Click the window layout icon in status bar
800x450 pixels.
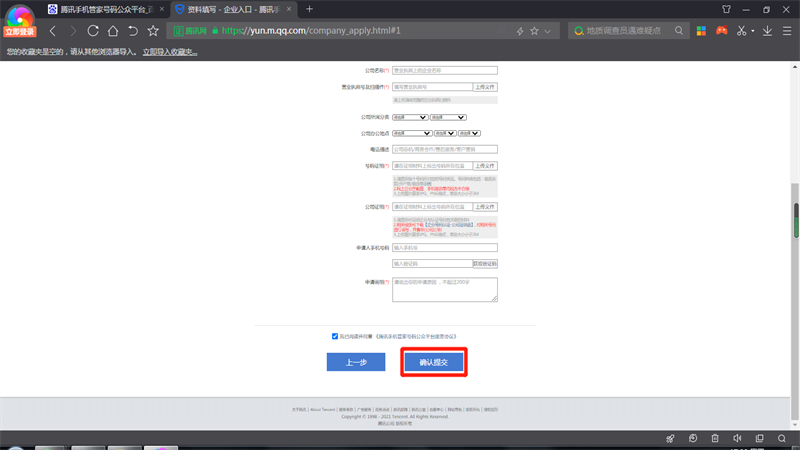pyautogui.click(x=760, y=438)
